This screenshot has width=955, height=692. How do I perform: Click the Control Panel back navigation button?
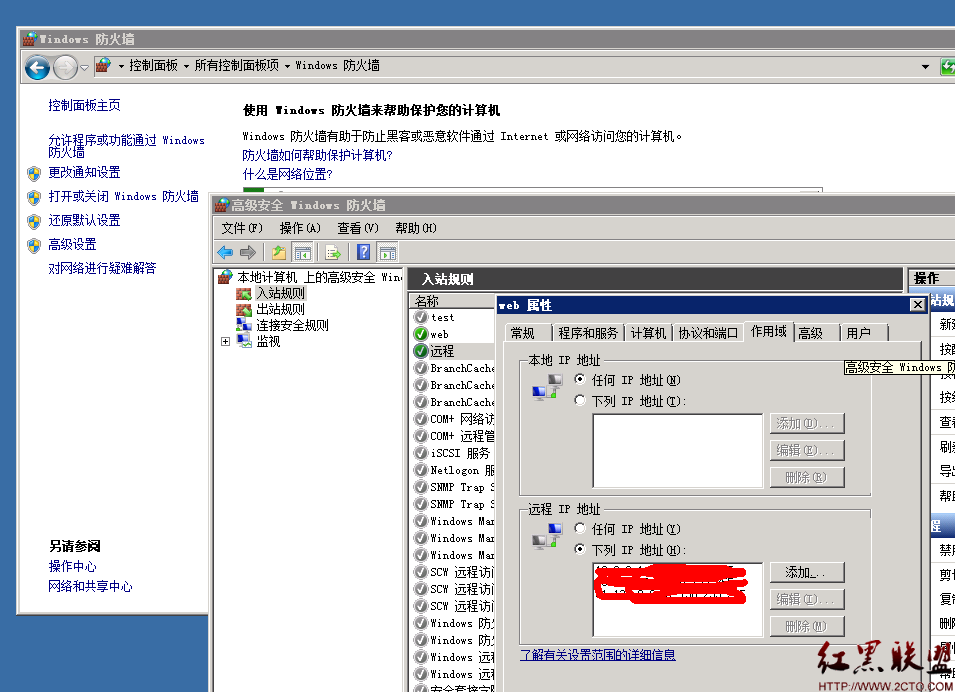(37, 67)
